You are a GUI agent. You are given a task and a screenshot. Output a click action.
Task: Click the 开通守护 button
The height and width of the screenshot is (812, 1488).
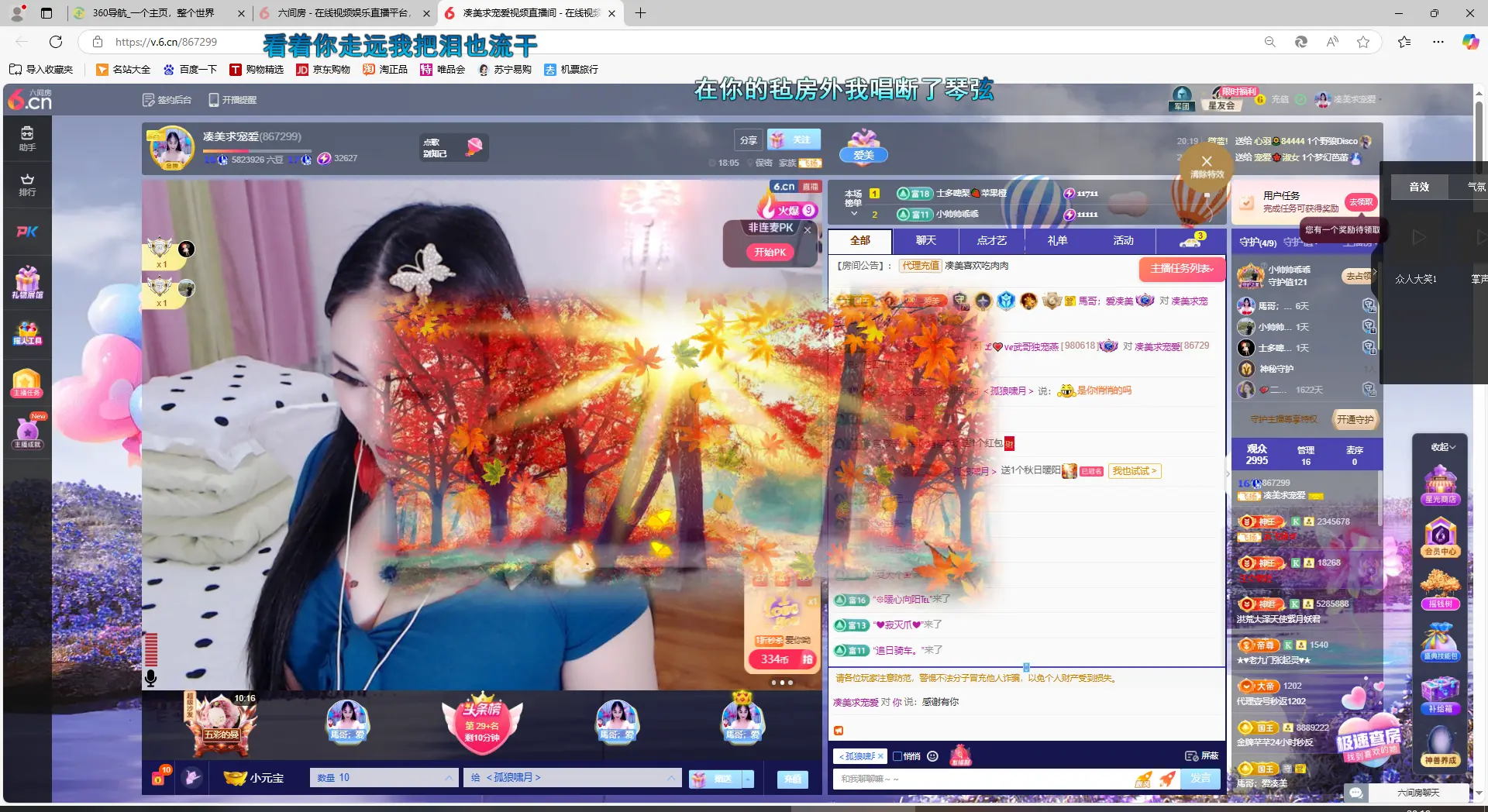1355,419
